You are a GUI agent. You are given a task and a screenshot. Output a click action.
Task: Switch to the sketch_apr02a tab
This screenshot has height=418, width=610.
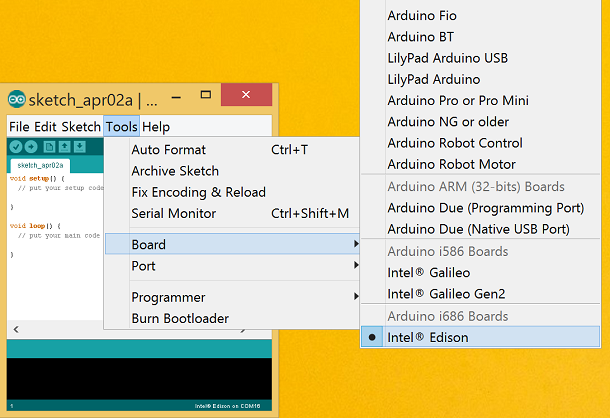(40, 165)
